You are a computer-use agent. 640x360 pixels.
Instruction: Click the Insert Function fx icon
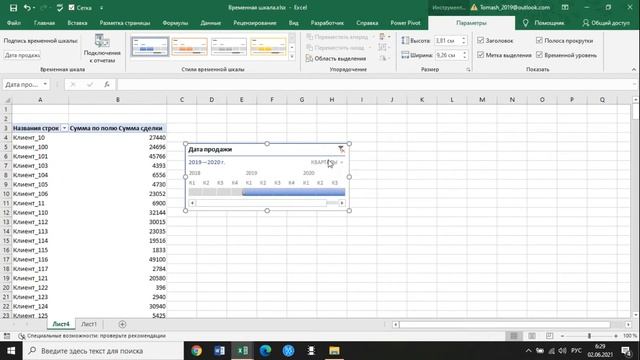click(107, 84)
